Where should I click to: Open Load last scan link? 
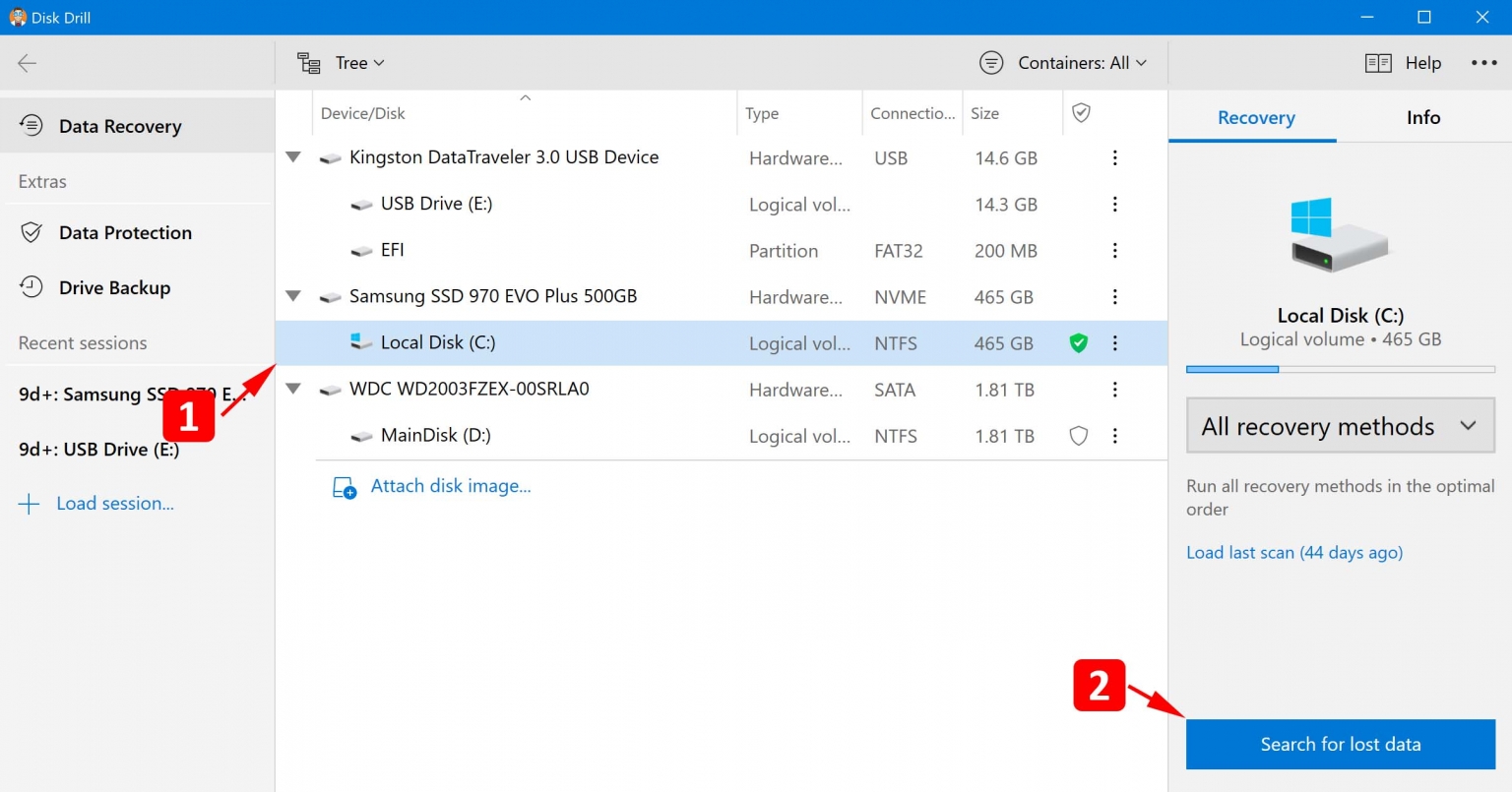tap(1294, 552)
